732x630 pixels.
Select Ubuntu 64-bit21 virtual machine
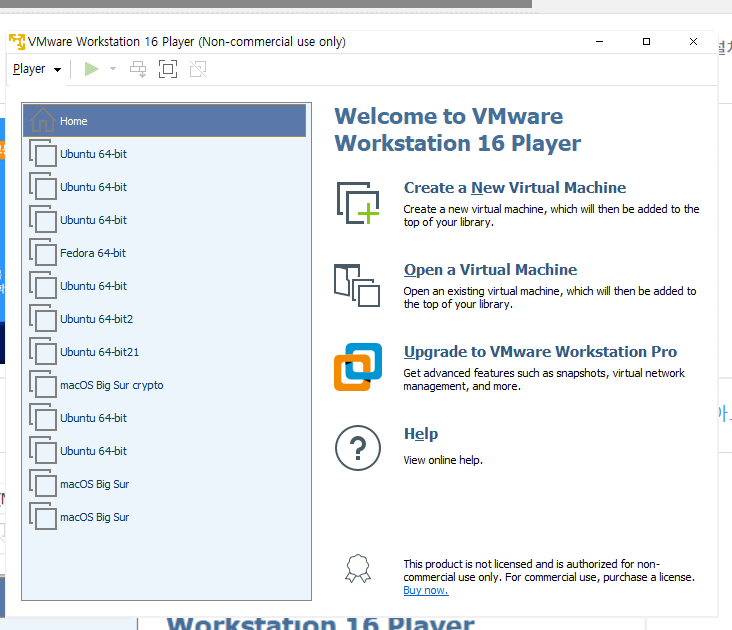(164, 352)
